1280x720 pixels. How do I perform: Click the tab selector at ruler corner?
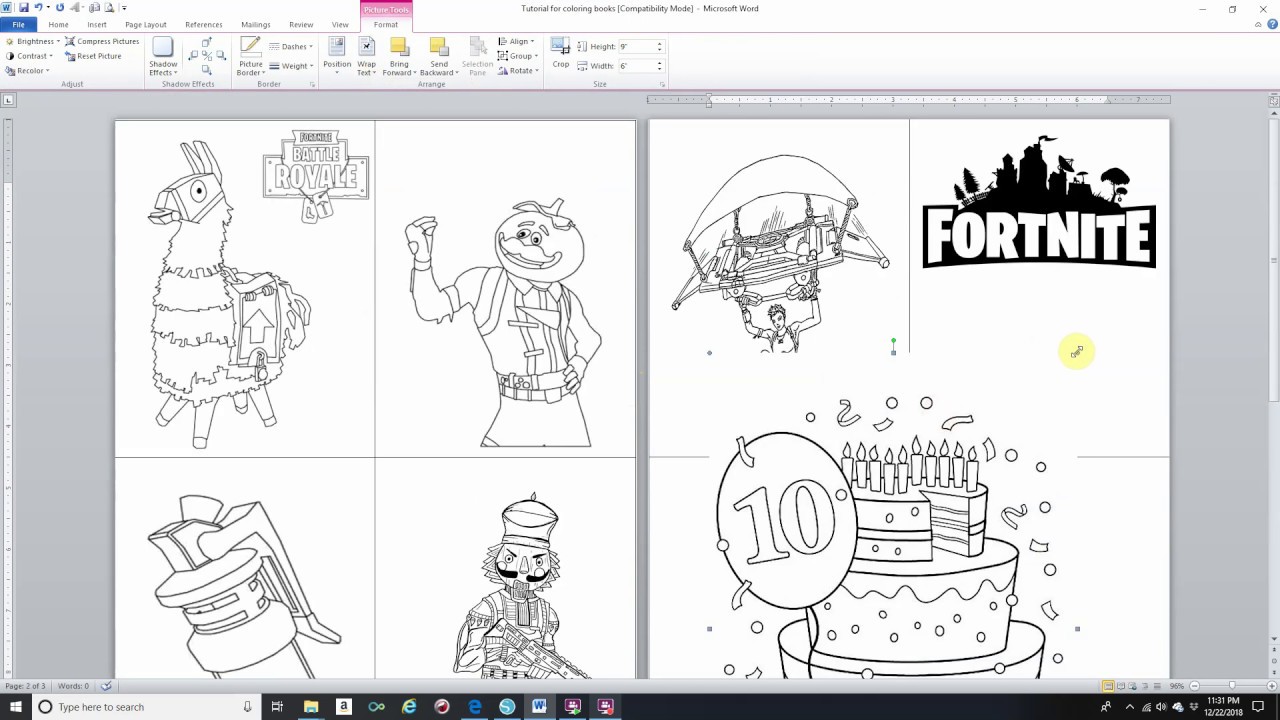(8, 100)
